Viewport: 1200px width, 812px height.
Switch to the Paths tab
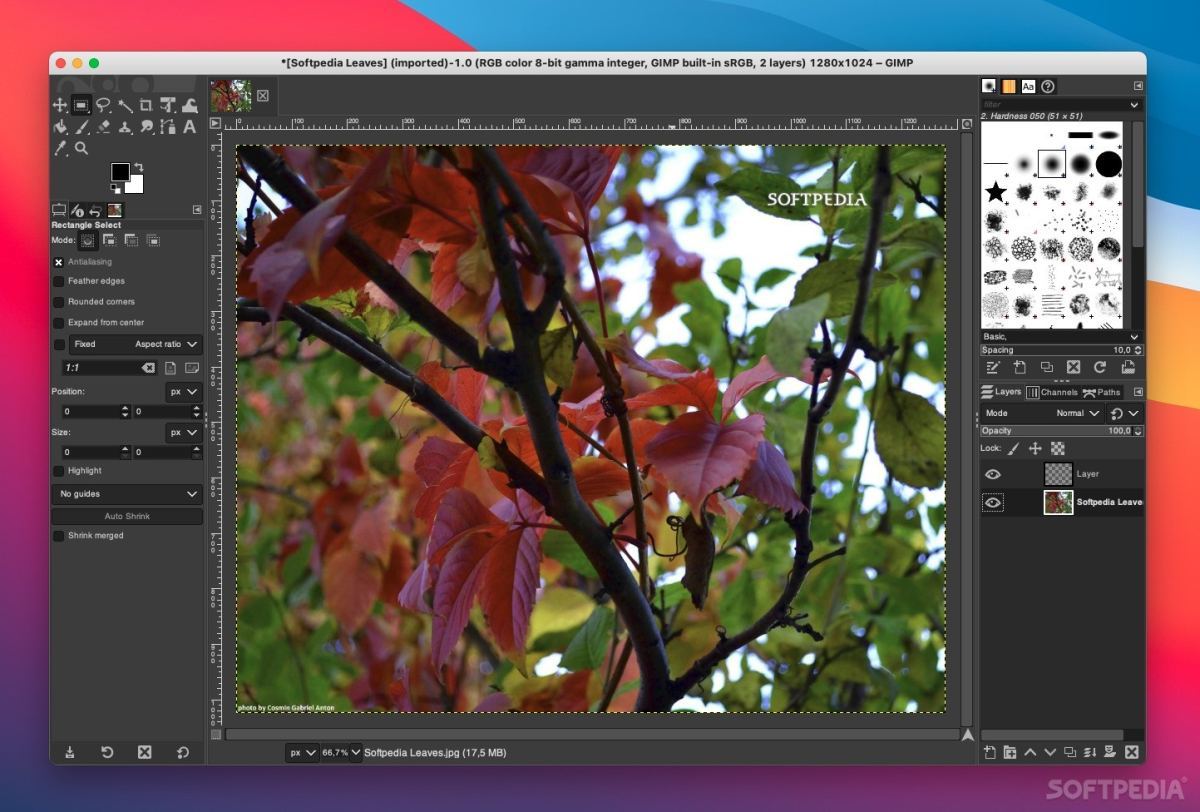(x=1102, y=392)
